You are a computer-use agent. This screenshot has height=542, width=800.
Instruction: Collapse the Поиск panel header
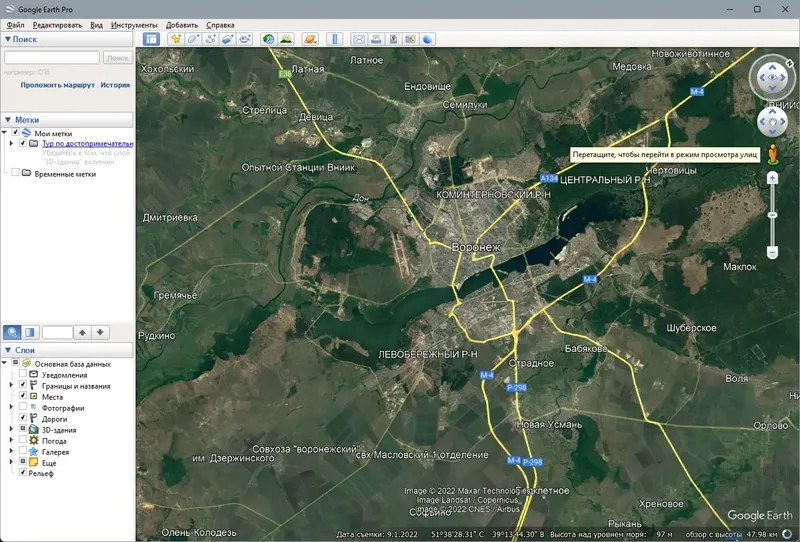(x=67, y=39)
